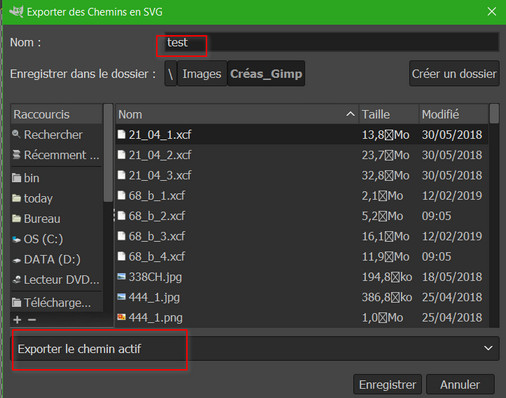Viewport: 506px width, 398px height.
Task: Select file 21_04_1.xcf
Action: tap(302, 134)
